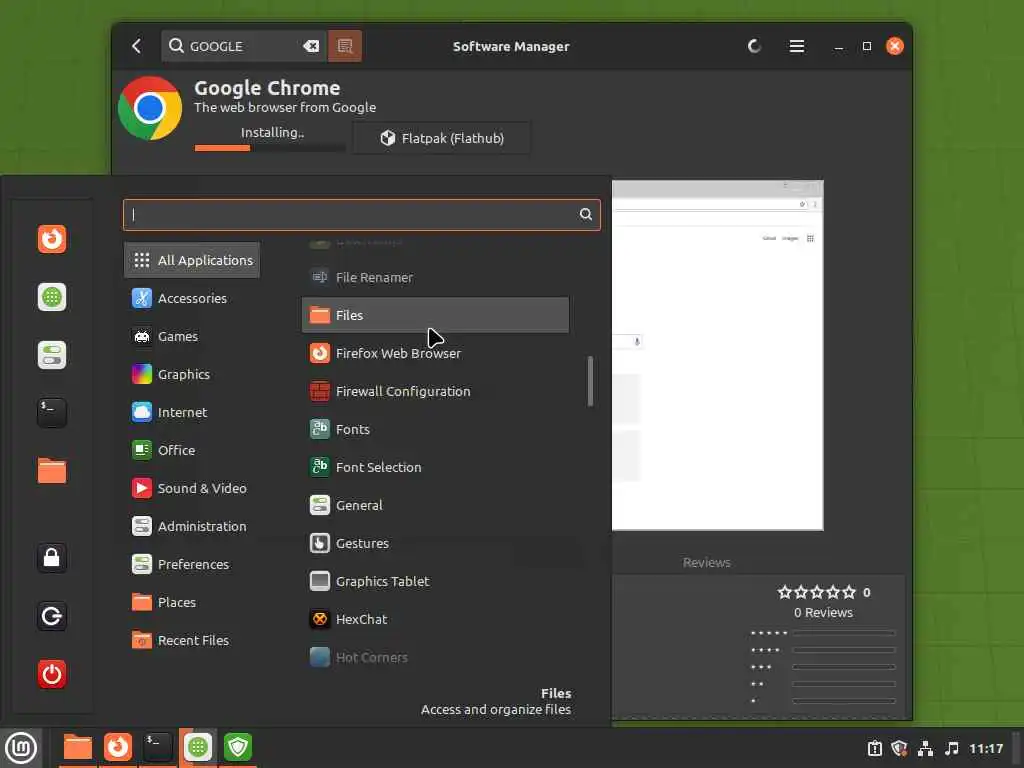
Task: Click the Google Chrome screenshot thumbnail
Action: (717, 355)
